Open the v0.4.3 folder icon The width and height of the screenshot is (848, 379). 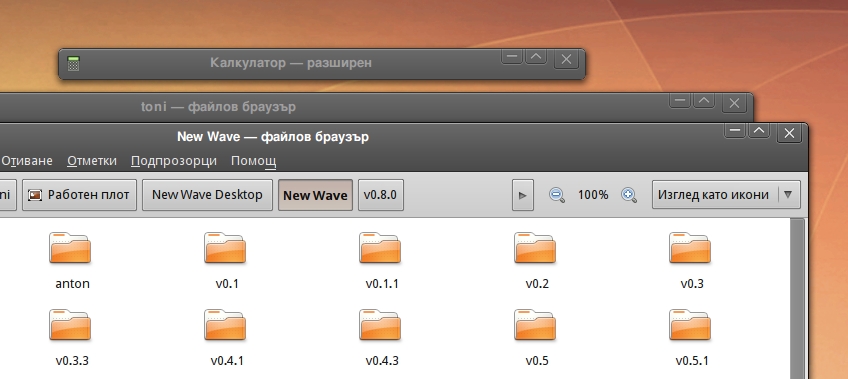tap(380, 325)
